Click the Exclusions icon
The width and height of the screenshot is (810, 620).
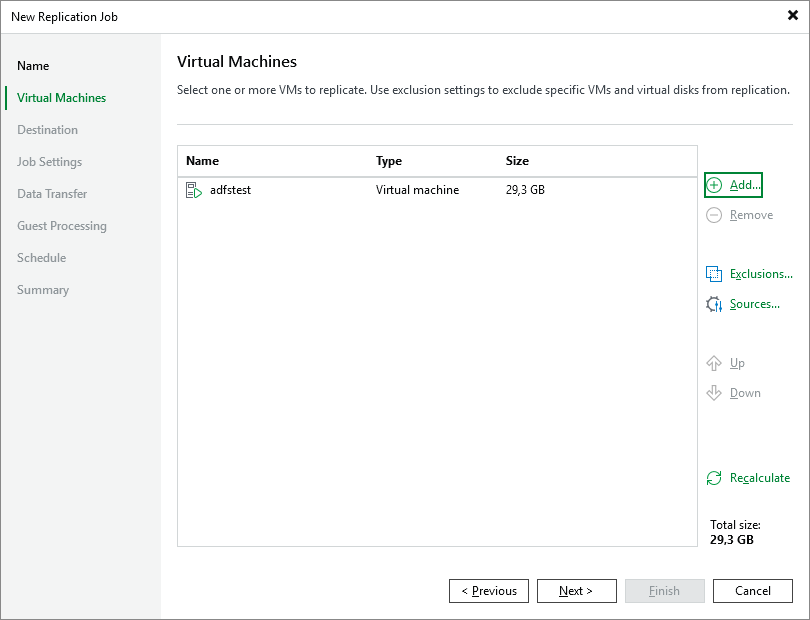pos(714,274)
